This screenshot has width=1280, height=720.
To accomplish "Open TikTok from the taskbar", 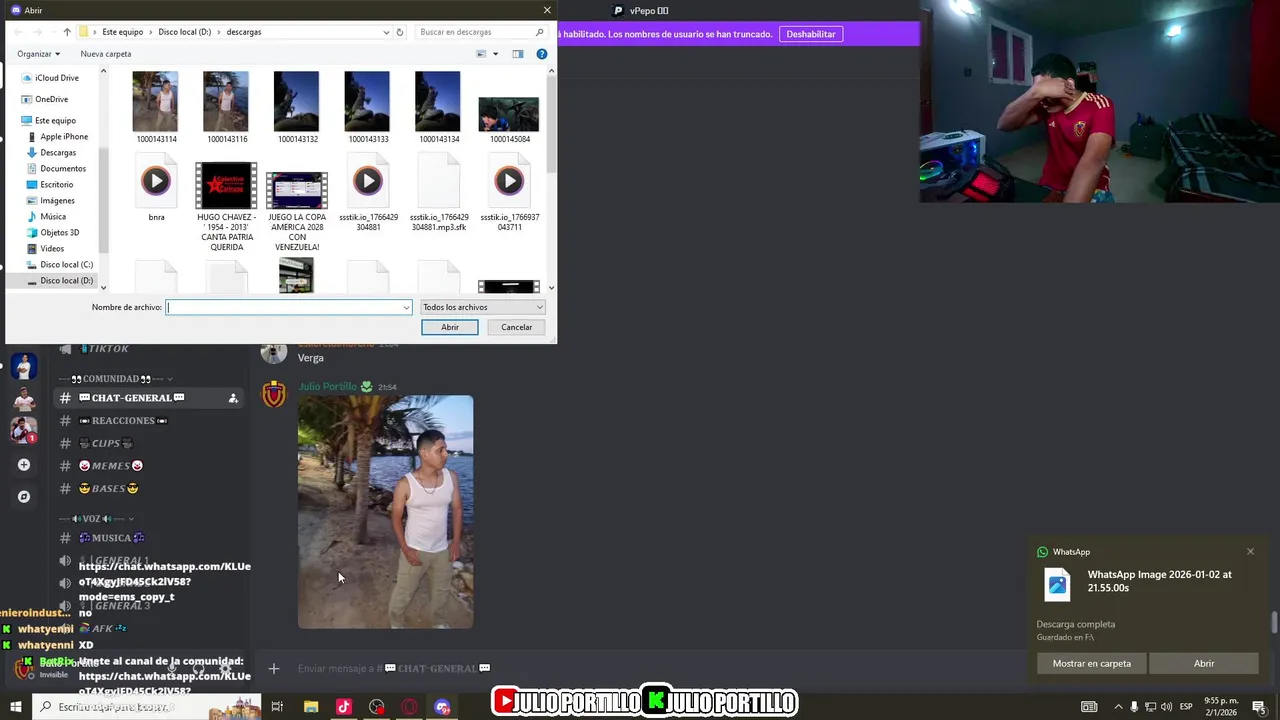I will coord(344,707).
